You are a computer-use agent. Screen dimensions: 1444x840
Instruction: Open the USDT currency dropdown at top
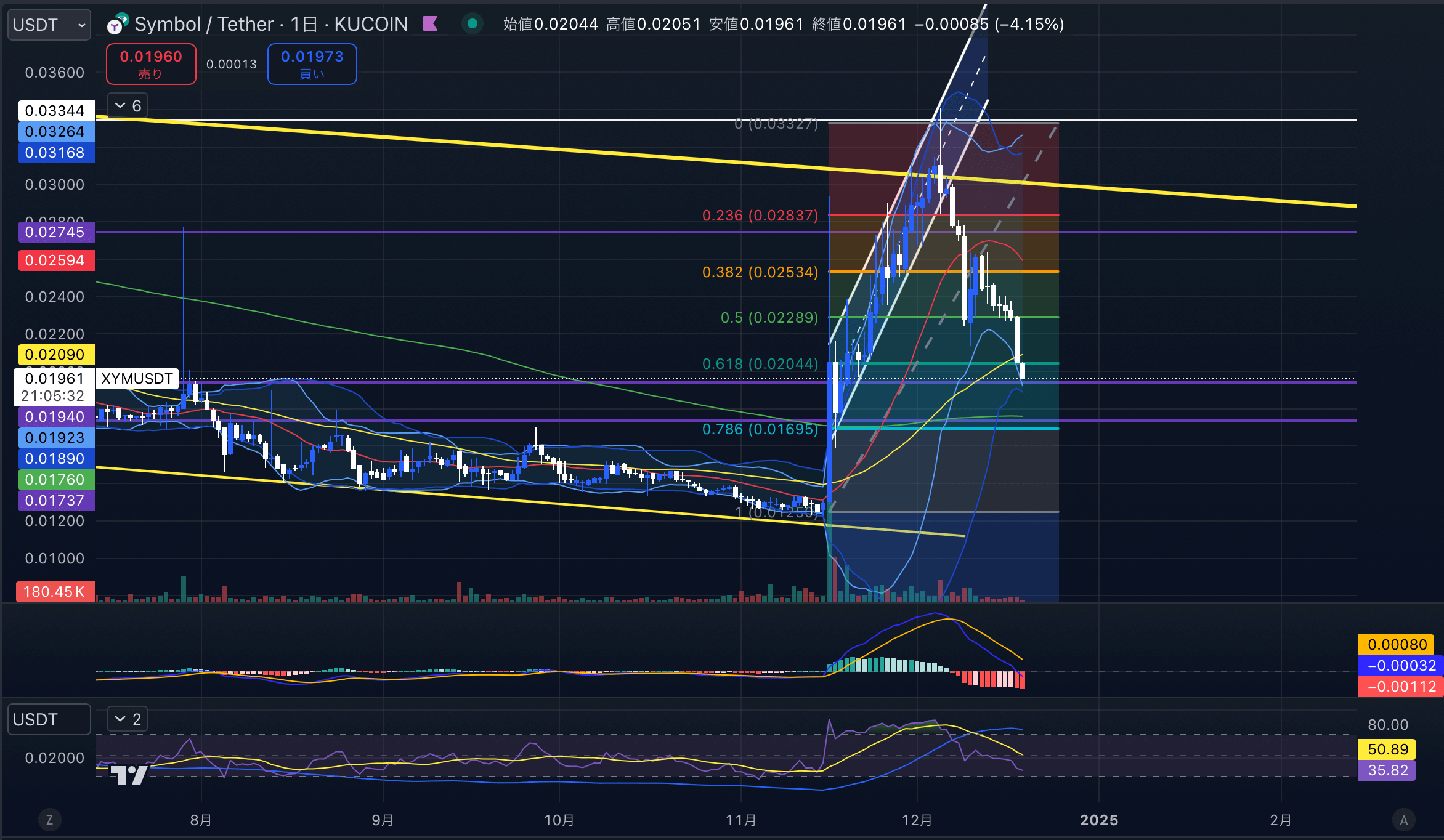[x=49, y=25]
